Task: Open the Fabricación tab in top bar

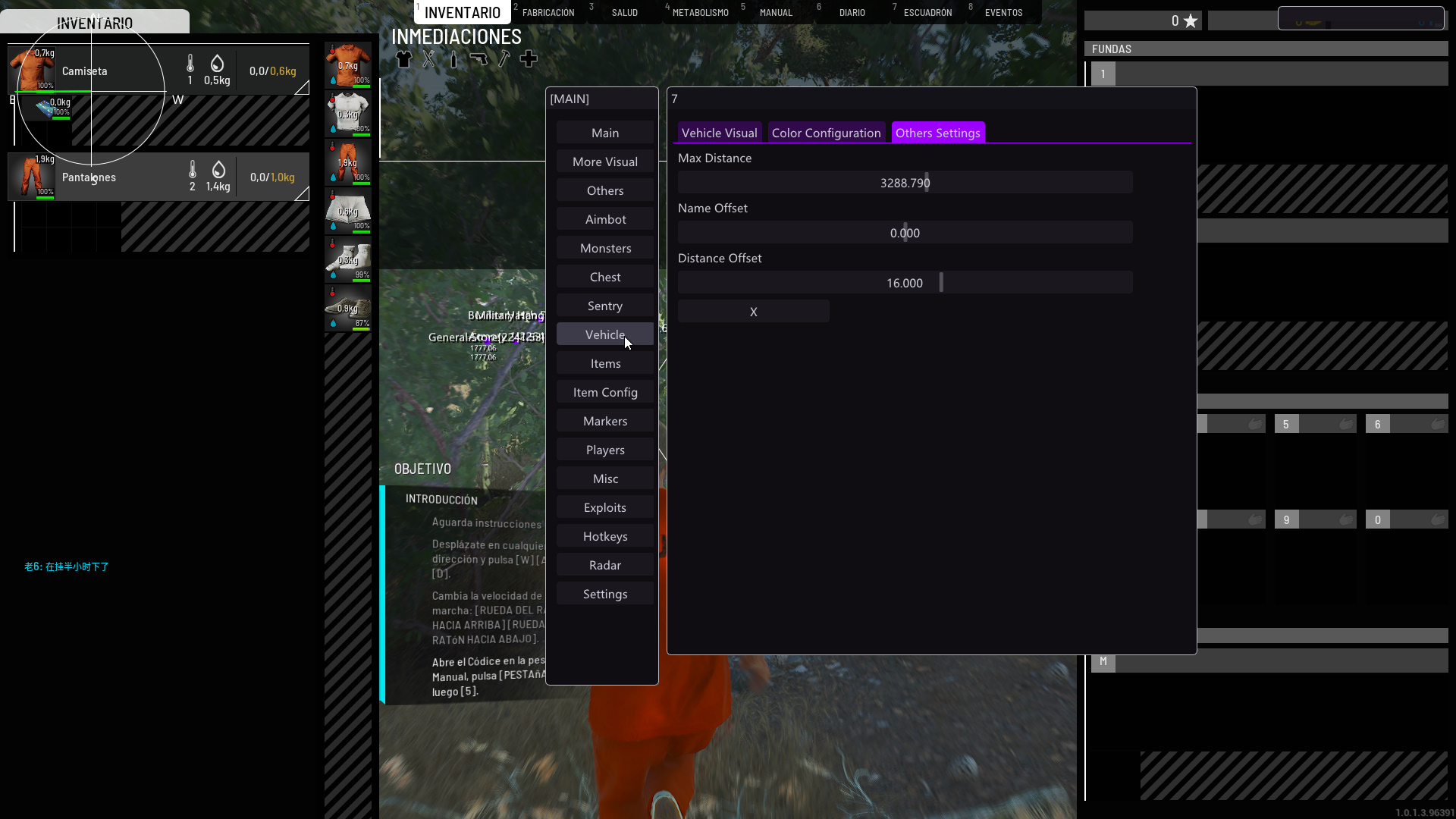Action: (x=548, y=13)
